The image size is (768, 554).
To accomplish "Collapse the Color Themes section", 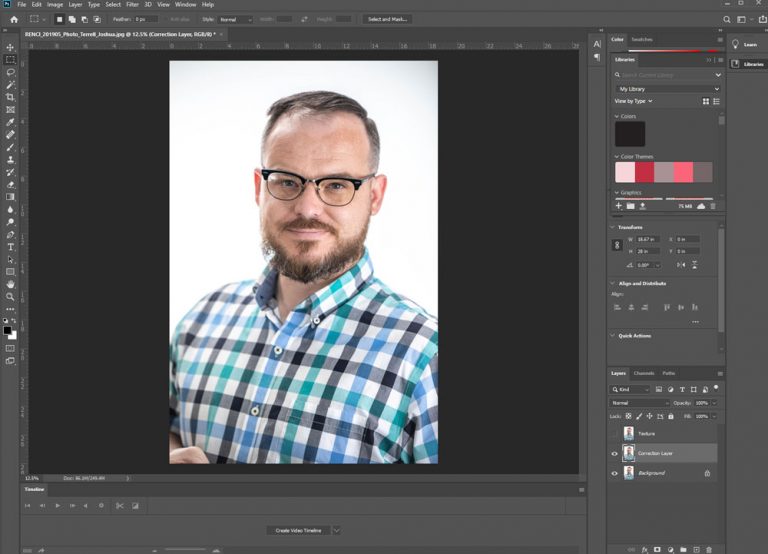I will tap(615, 156).
